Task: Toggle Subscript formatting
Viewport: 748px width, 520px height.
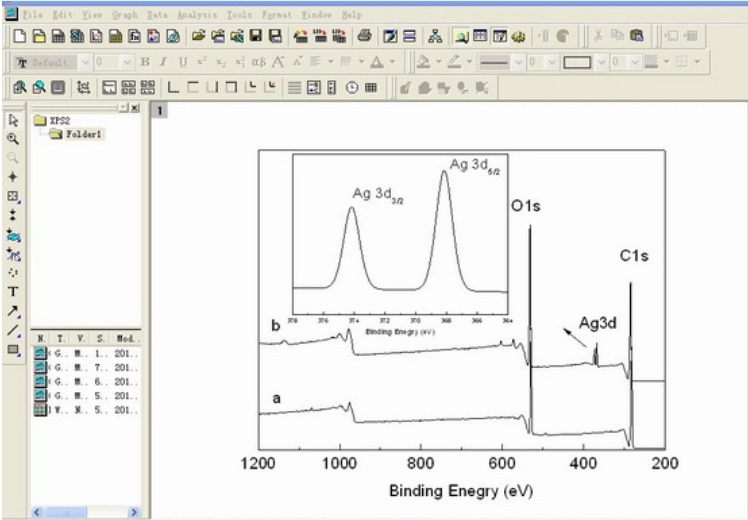Action: (220, 62)
